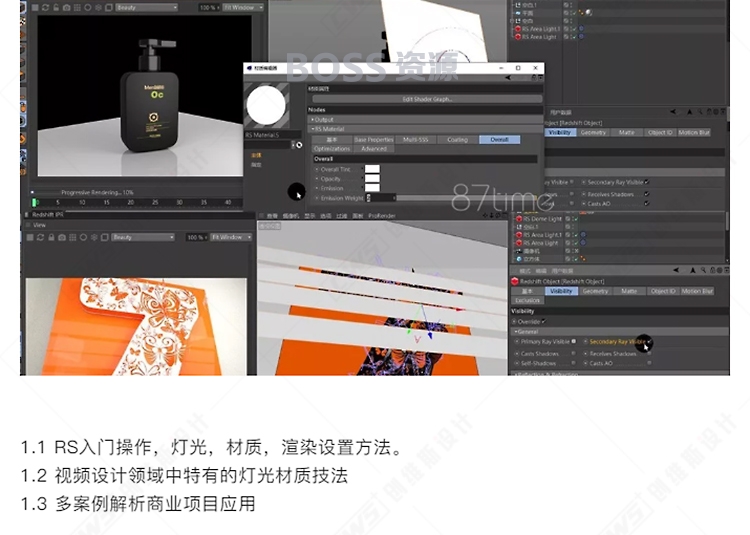Stop render in top Redshift IPR toolbar
Screen dimensions: 750x535
click(x=35, y=8)
